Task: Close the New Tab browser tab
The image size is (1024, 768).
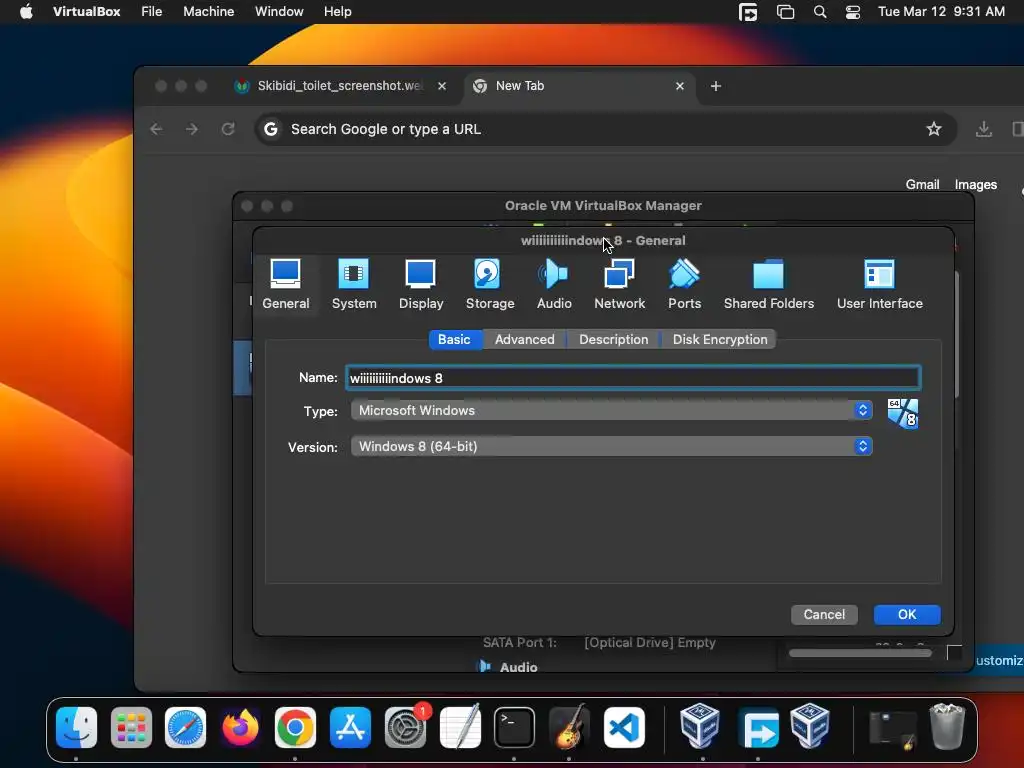Action: pyautogui.click(x=680, y=86)
